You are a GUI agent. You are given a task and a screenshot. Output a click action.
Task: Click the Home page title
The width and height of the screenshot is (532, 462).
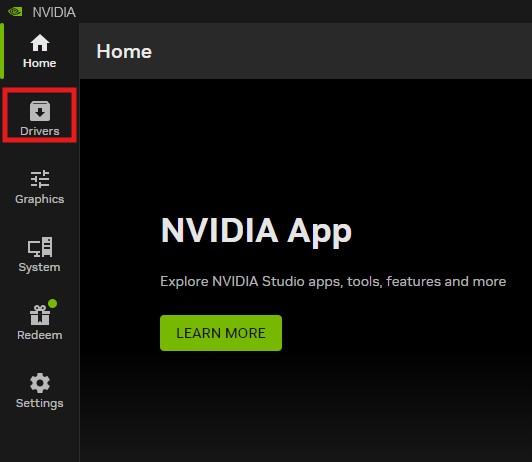point(124,51)
